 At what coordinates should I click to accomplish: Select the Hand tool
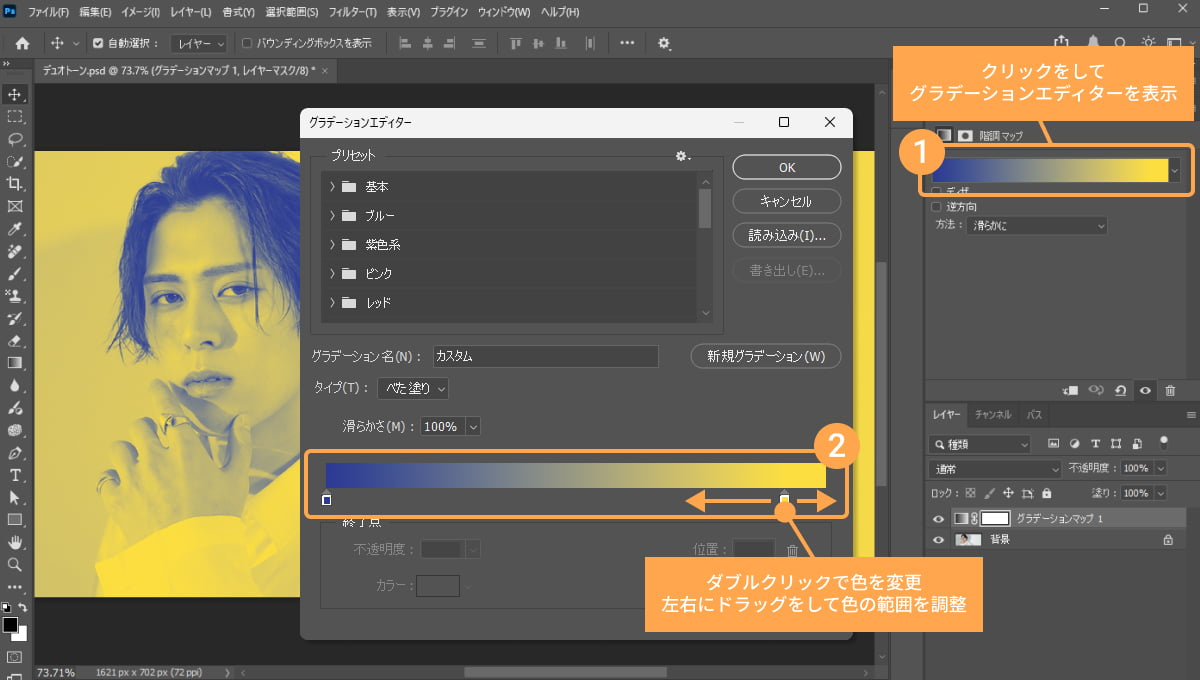pyautogui.click(x=14, y=542)
